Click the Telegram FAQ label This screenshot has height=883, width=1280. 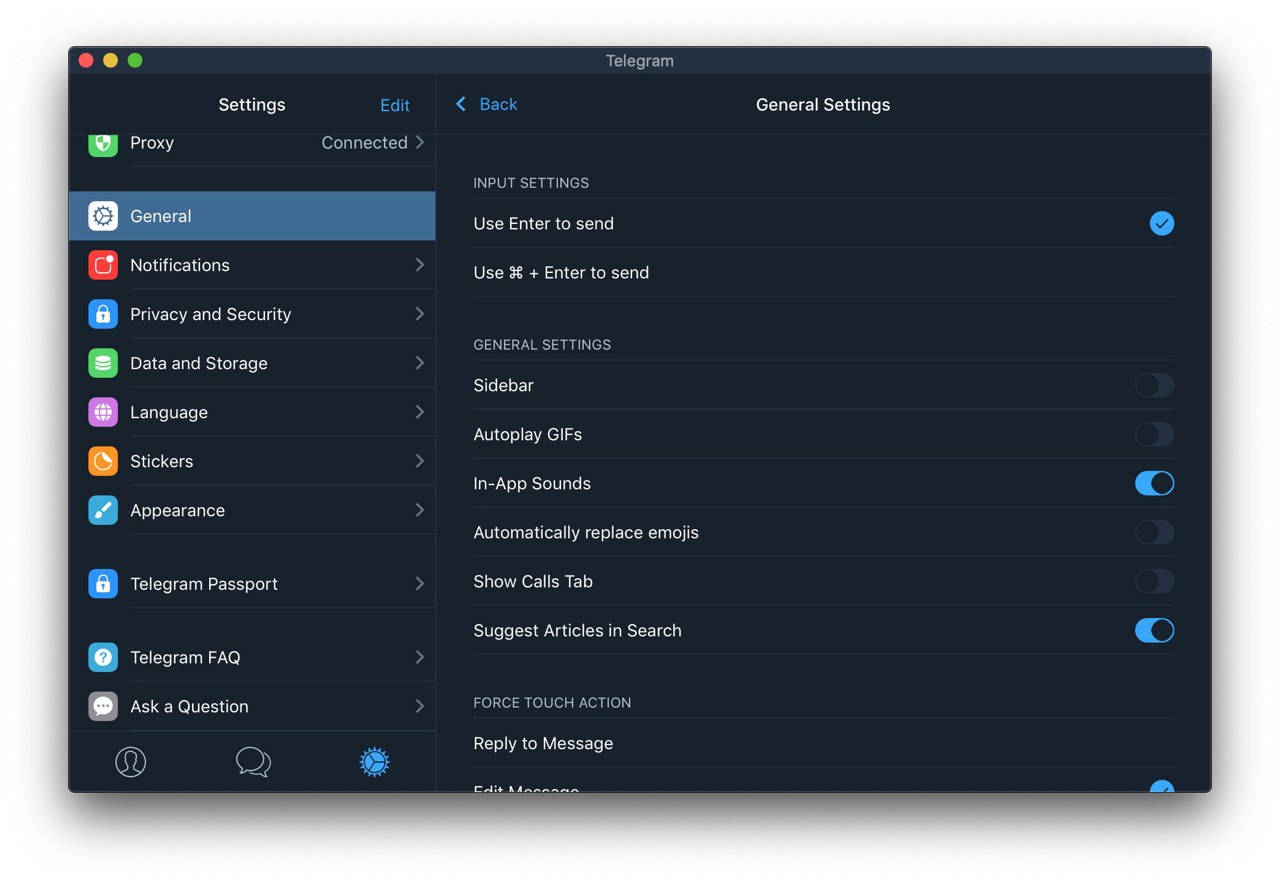(x=185, y=657)
